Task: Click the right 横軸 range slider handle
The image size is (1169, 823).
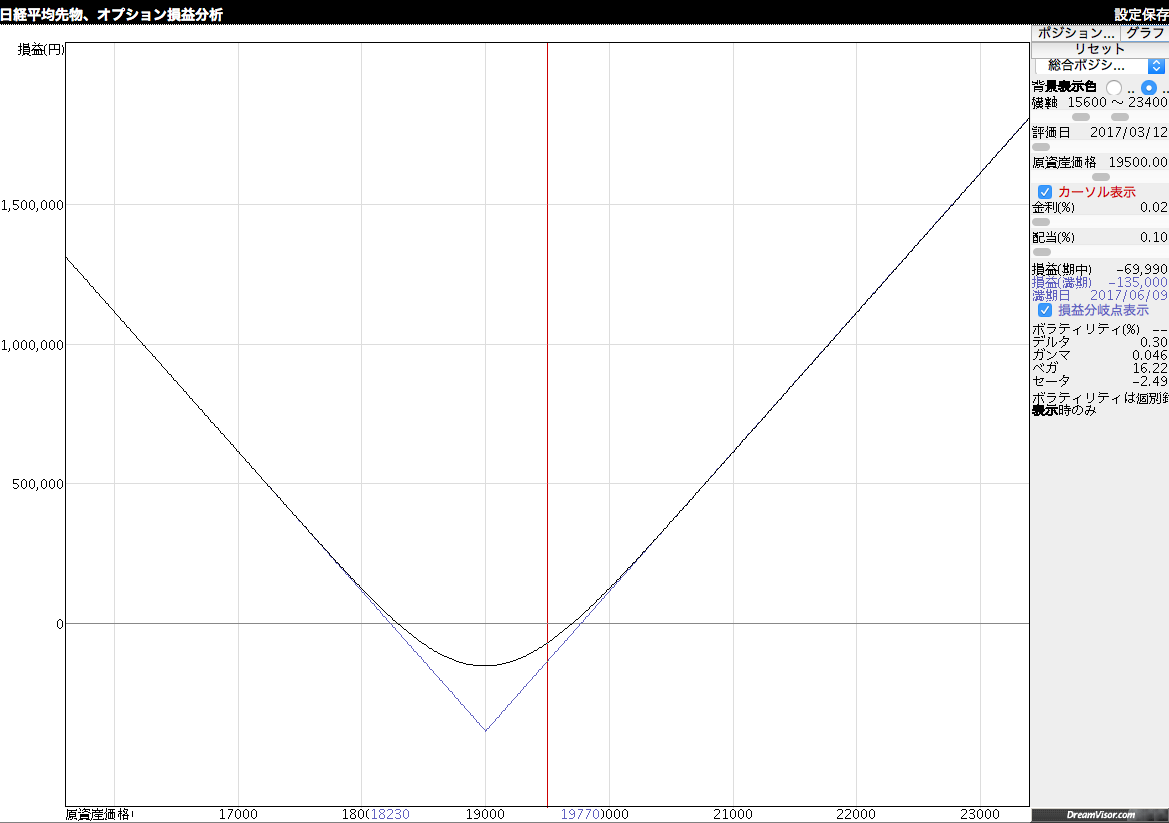Action: point(1120,117)
